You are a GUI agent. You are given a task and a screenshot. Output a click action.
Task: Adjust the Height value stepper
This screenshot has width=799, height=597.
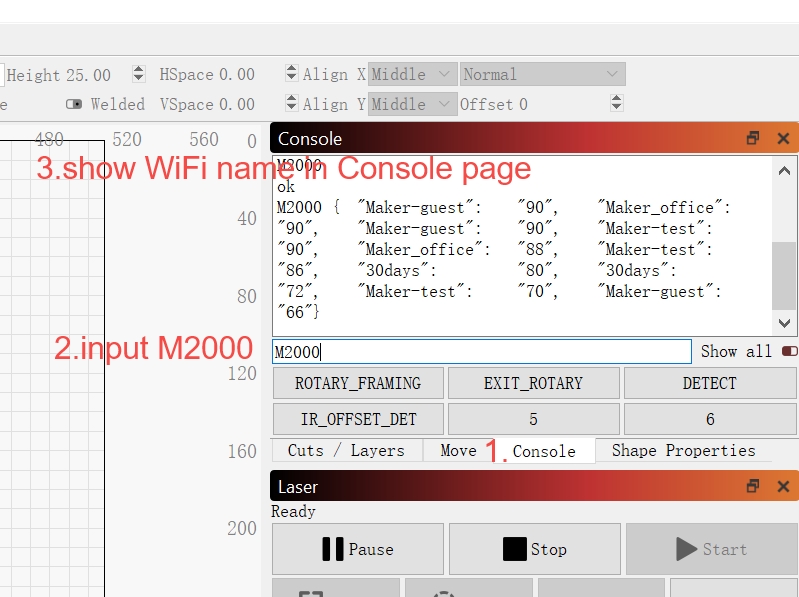(x=138, y=74)
